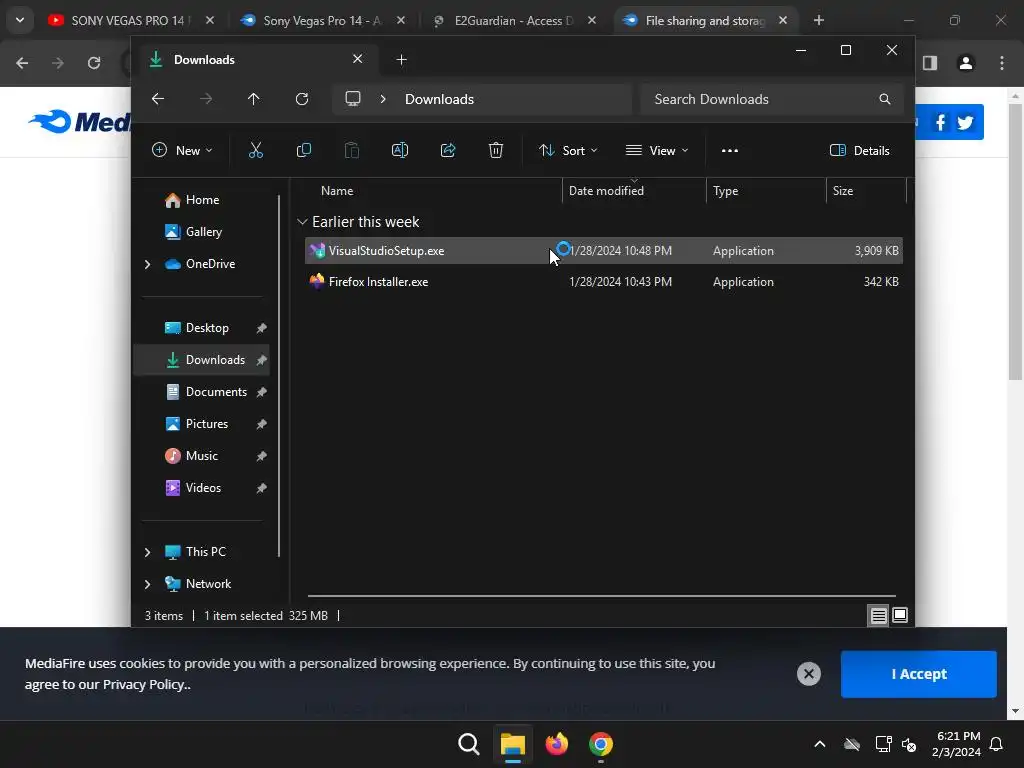This screenshot has height=768, width=1024.
Task: Switch to the File sharing and storage tab
Action: click(x=705, y=21)
